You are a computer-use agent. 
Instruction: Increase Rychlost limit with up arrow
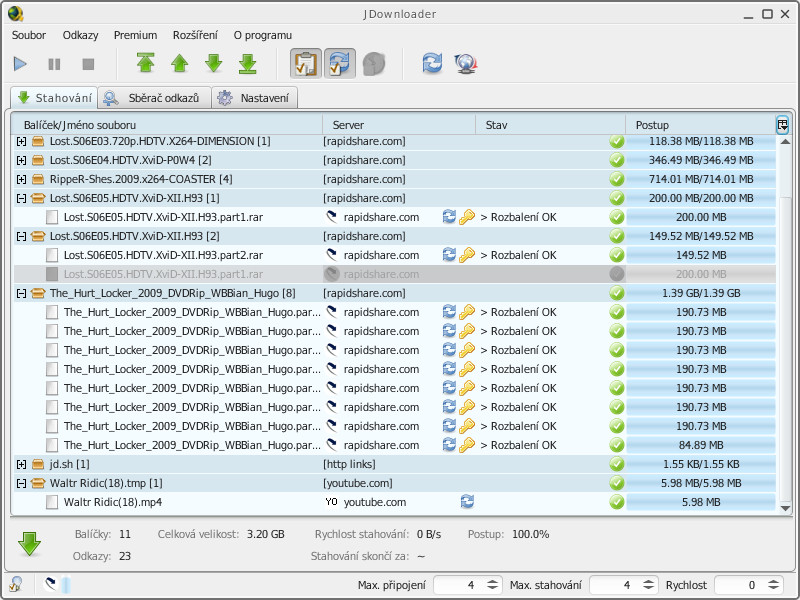coord(773,581)
